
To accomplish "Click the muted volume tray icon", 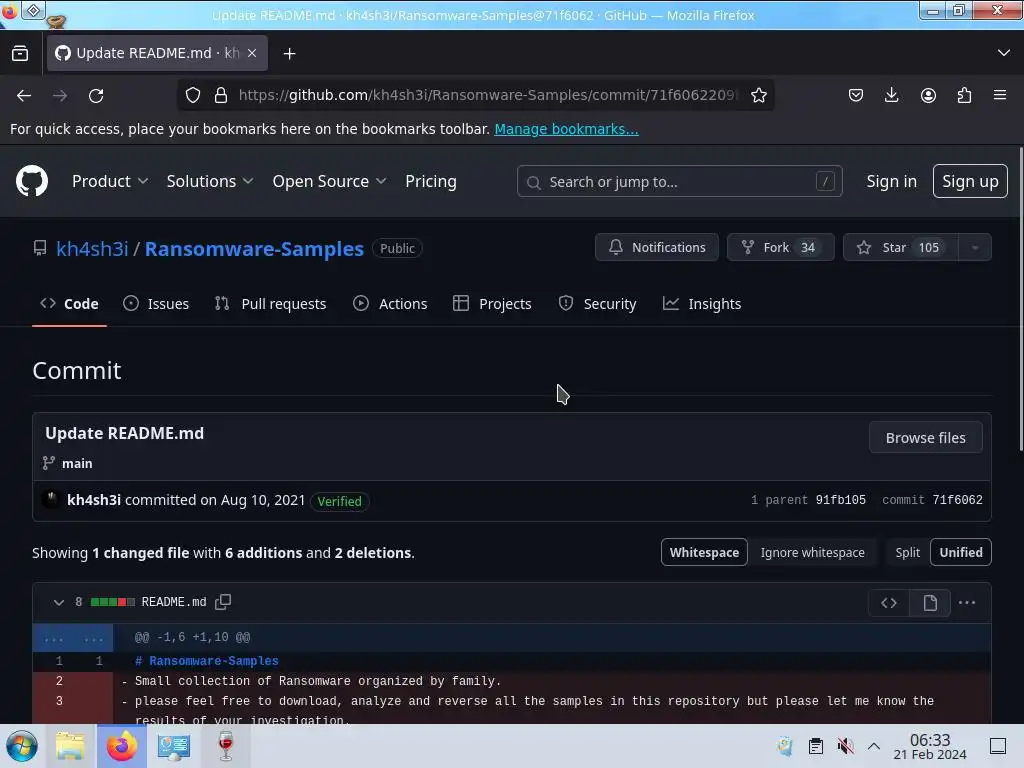I will pyautogui.click(x=845, y=746).
